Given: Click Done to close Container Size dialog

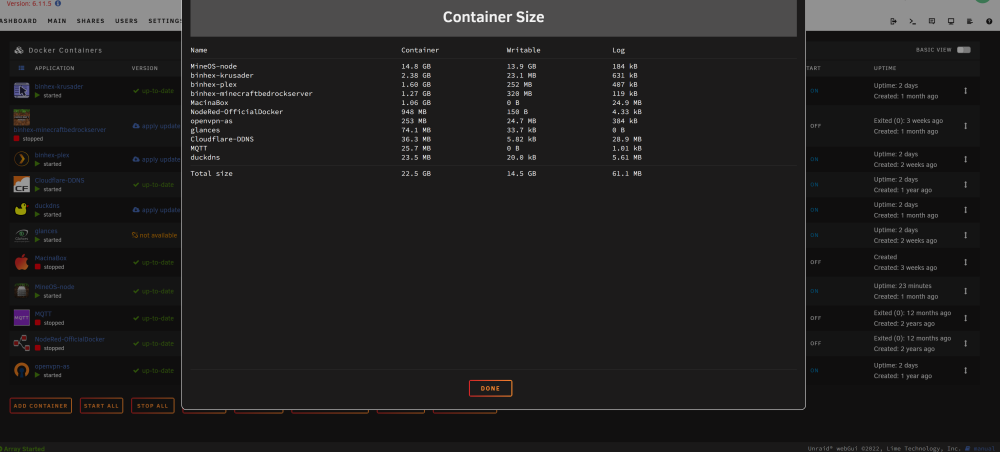Looking at the screenshot, I should click(x=490, y=388).
